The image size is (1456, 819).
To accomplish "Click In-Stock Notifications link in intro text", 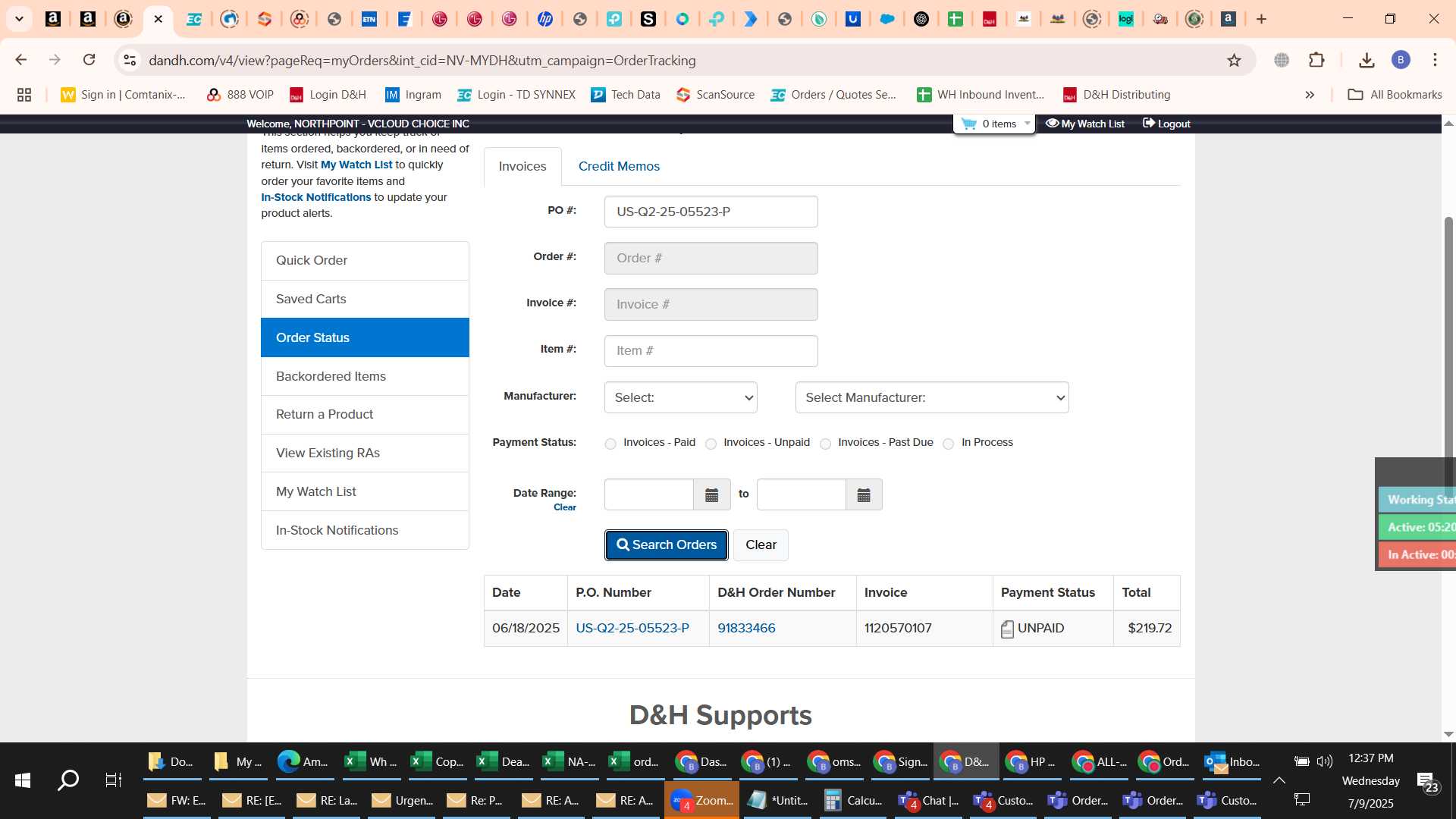I will pyautogui.click(x=316, y=197).
